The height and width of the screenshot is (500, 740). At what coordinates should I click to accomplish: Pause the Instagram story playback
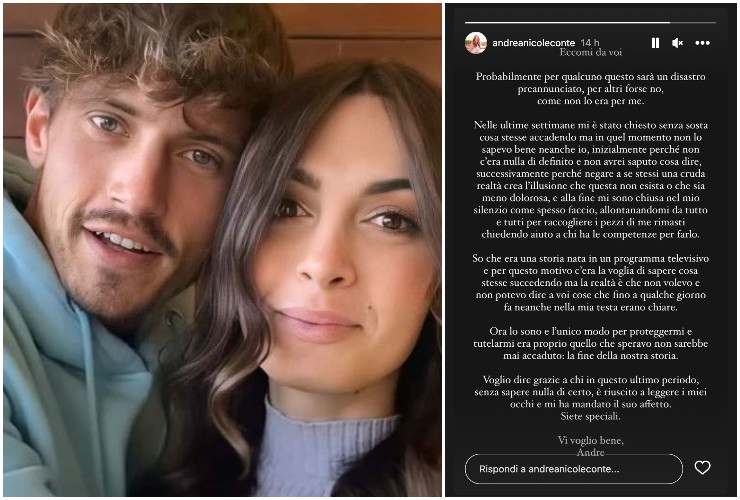pos(655,43)
